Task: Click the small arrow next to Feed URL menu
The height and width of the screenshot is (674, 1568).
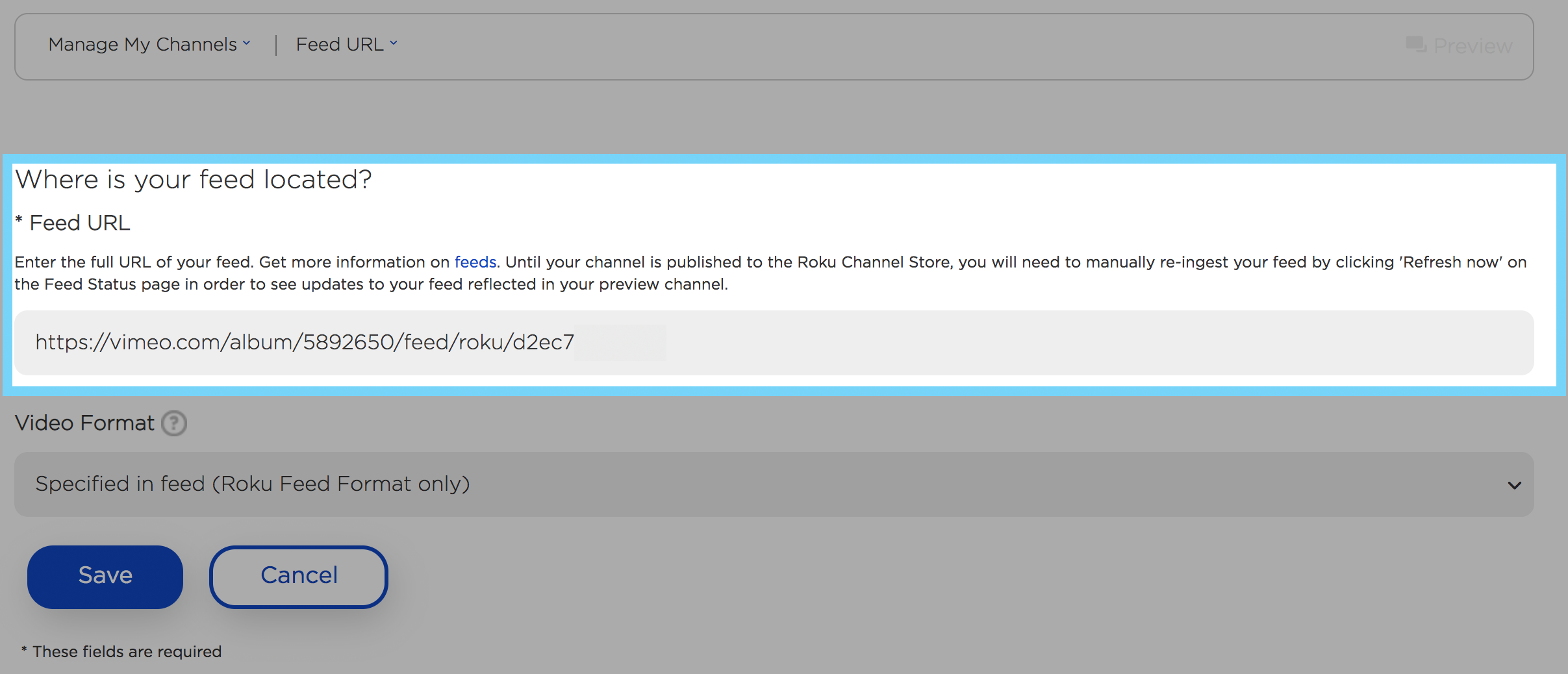Action: coord(394,44)
